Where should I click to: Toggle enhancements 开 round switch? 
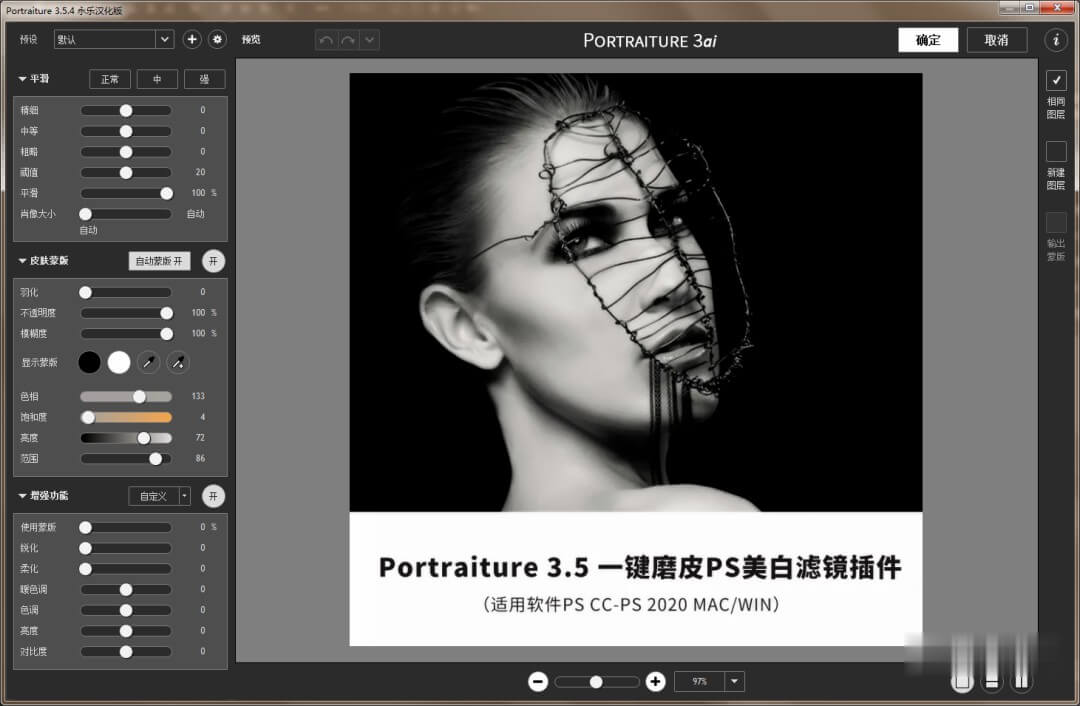coord(214,496)
